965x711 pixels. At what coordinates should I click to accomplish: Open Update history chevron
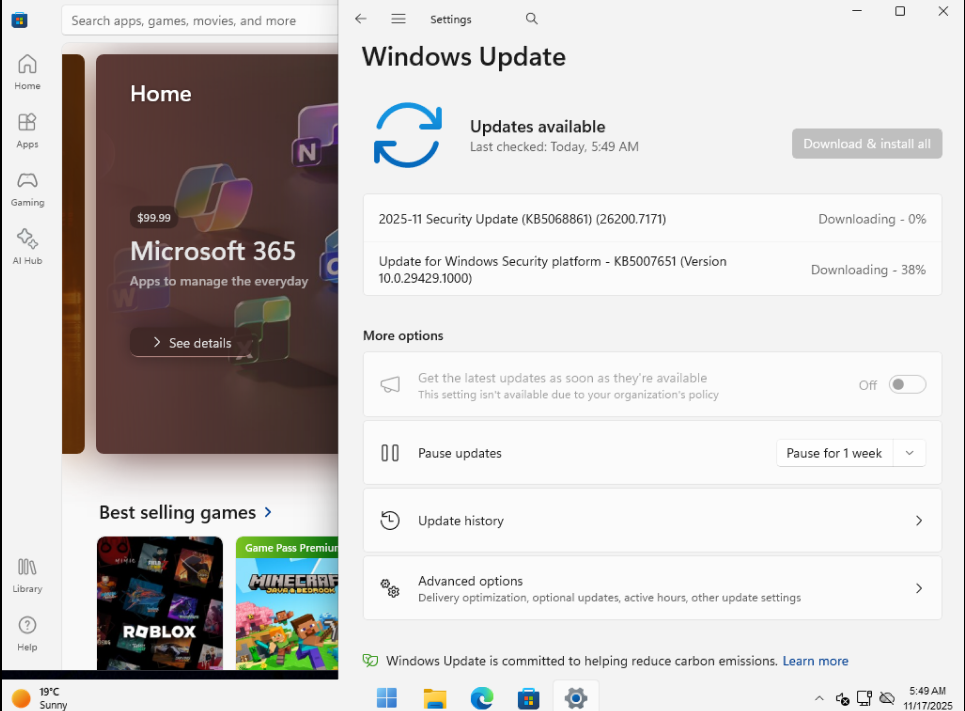tap(919, 521)
